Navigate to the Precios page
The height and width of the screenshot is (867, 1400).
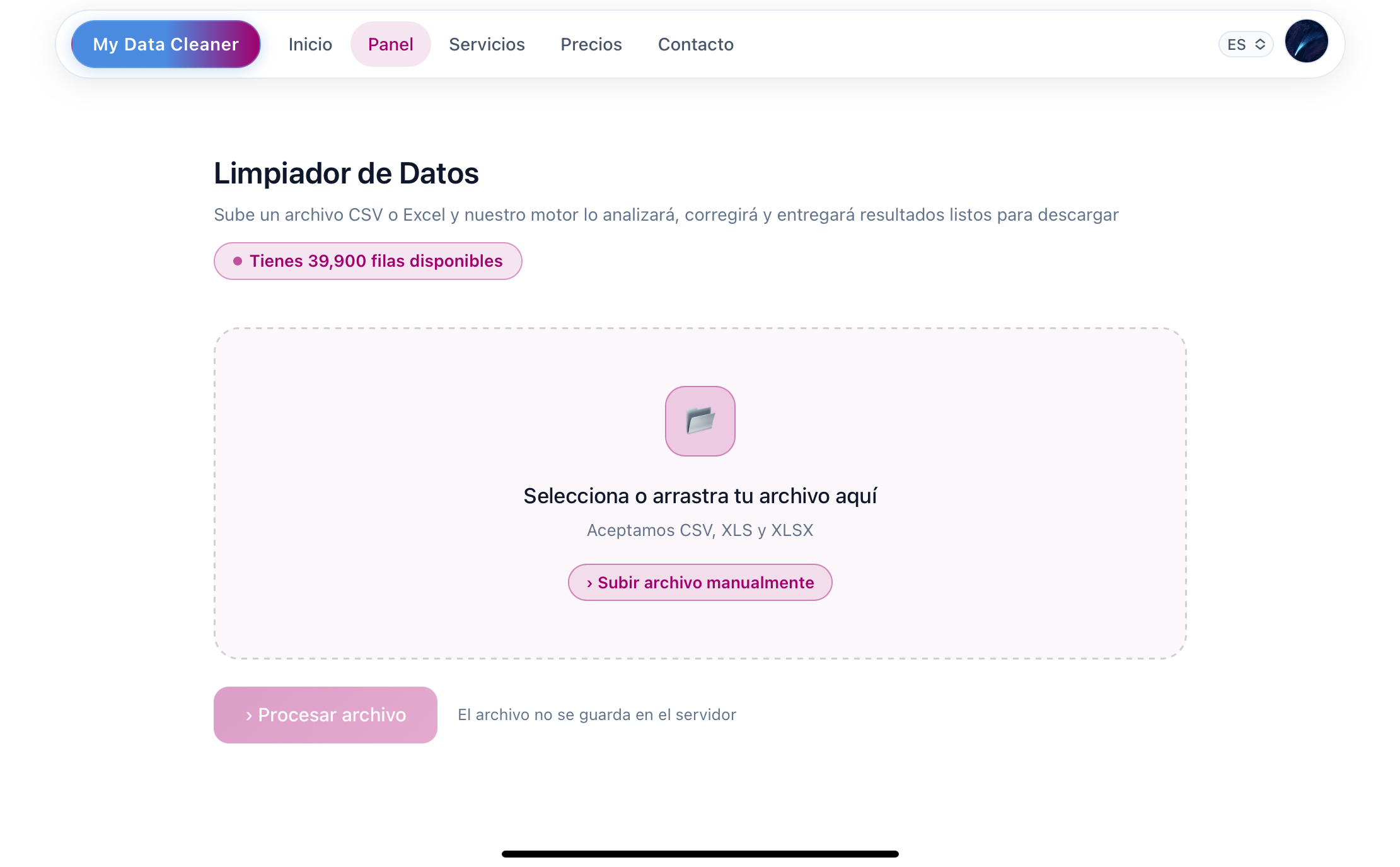pyautogui.click(x=591, y=44)
